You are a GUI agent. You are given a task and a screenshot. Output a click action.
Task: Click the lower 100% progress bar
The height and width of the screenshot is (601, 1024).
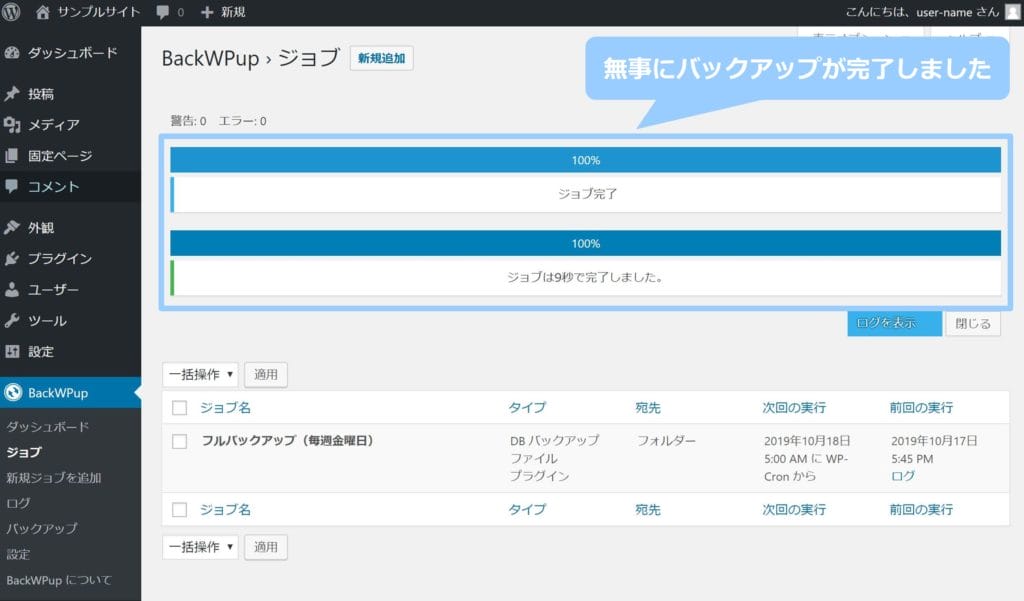585,243
